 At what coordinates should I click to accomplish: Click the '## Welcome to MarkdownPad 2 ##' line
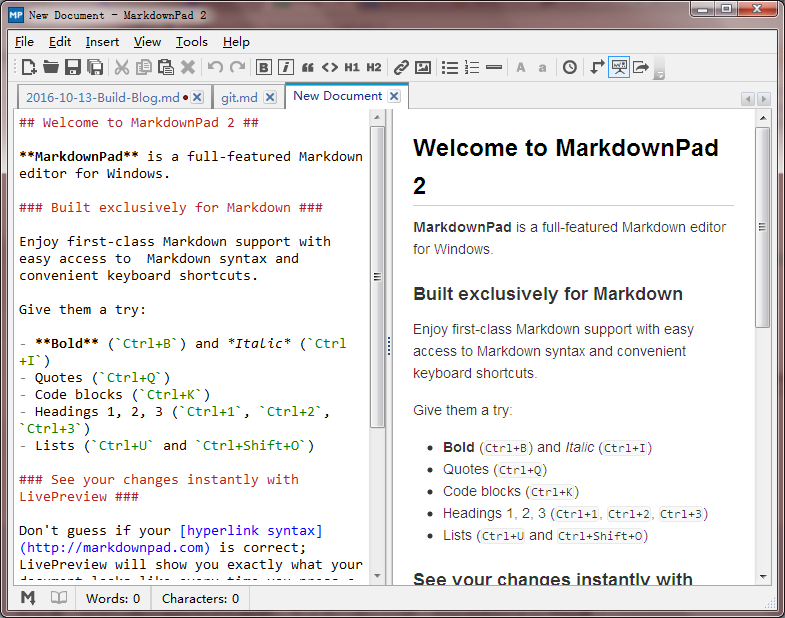click(x=139, y=123)
